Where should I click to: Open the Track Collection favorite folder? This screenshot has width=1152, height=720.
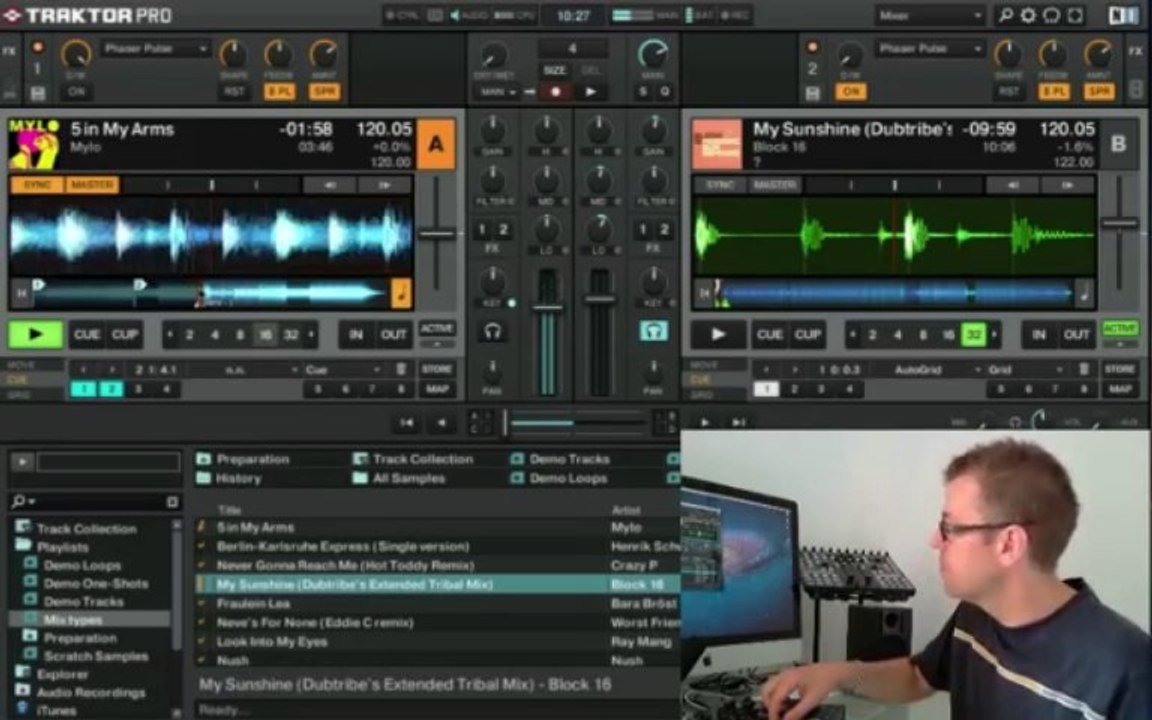[413, 459]
